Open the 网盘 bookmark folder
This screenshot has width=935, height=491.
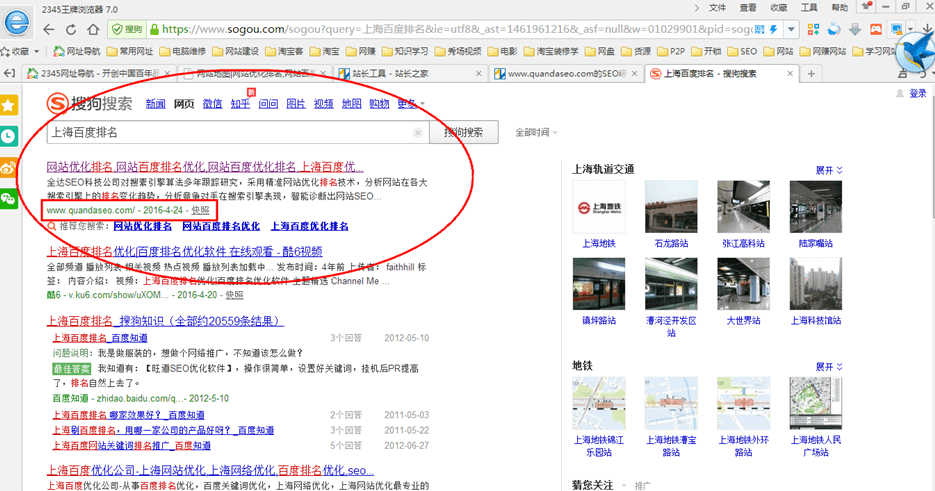pos(600,51)
